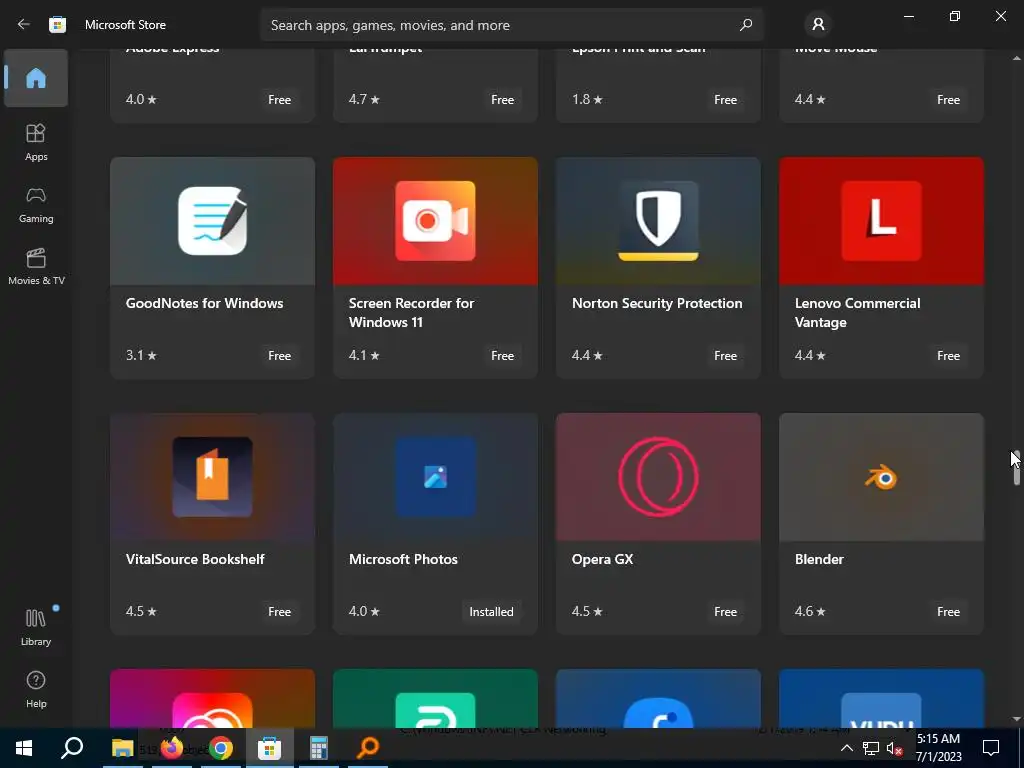The height and width of the screenshot is (768, 1024).
Task: Click the Opera GX title text
Action: tap(602, 559)
